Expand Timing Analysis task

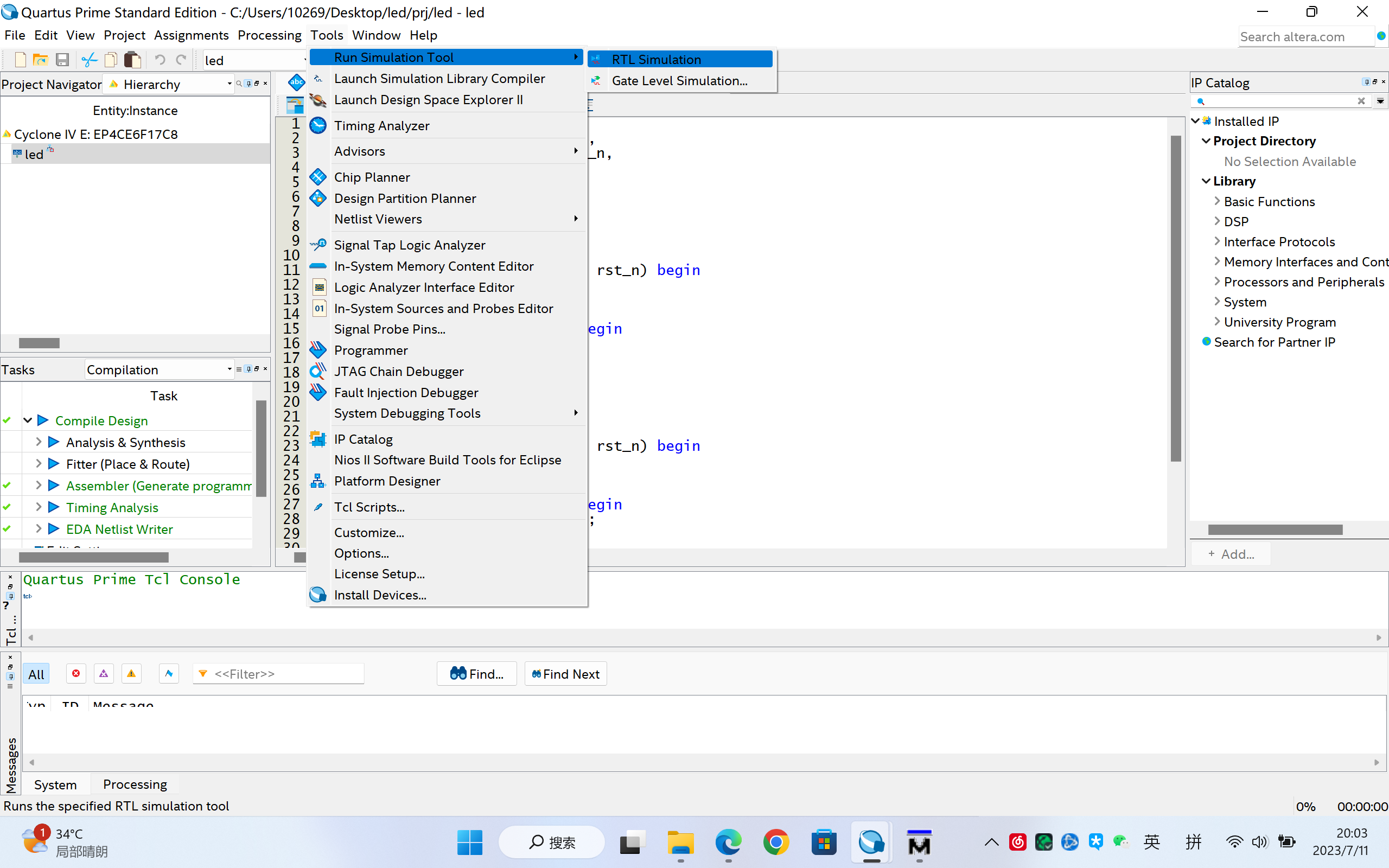(39, 507)
